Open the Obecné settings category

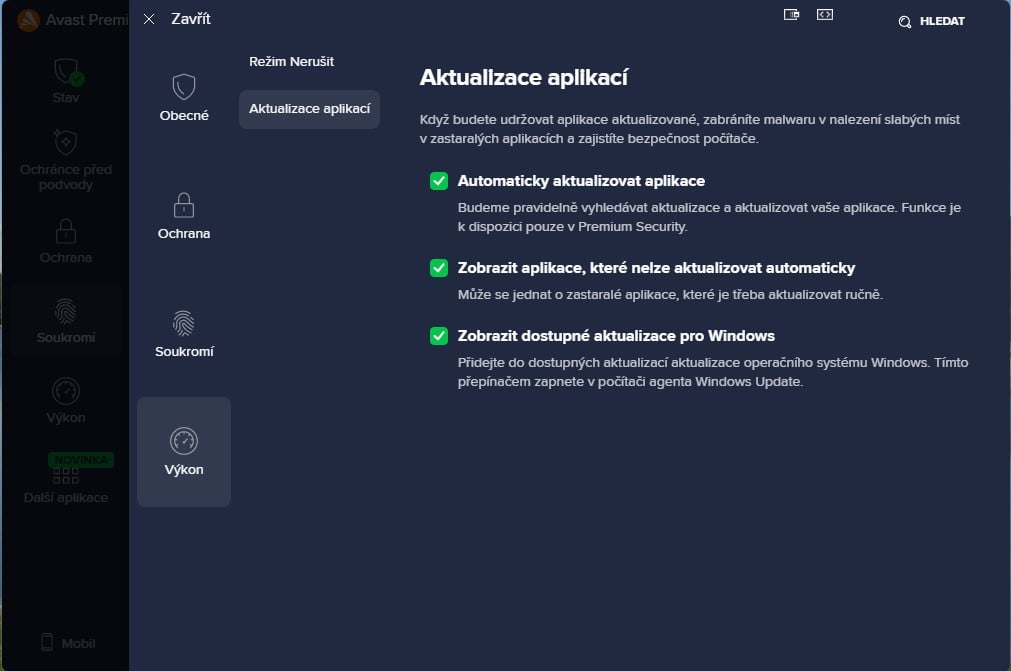click(x=184, y=97)
